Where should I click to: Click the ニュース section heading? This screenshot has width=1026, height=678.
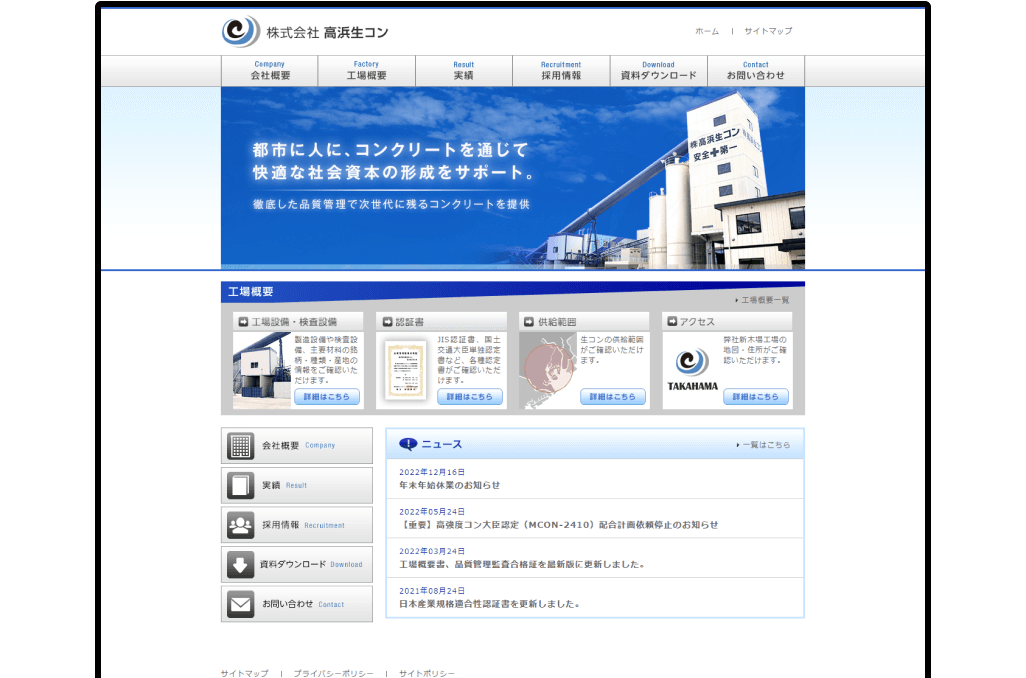point(442,444)
